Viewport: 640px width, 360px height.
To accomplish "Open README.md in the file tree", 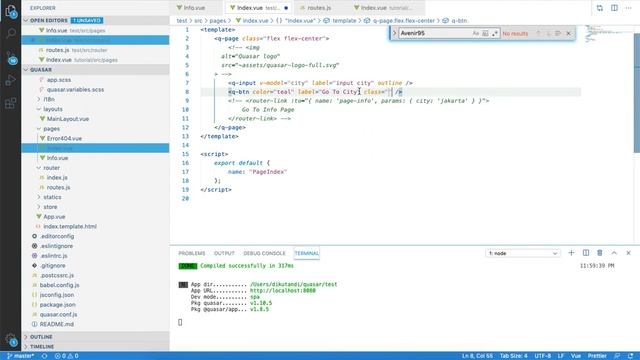I will (57, 324).
